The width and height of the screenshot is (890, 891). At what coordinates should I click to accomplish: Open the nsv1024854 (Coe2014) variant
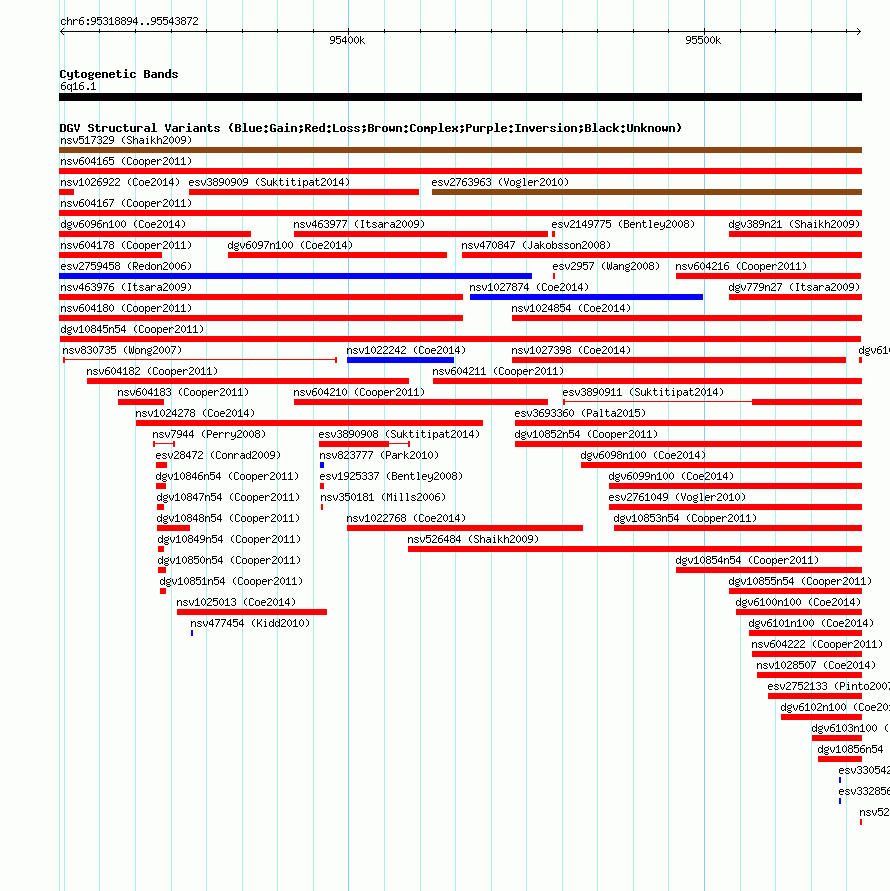[x=571, y=309]
